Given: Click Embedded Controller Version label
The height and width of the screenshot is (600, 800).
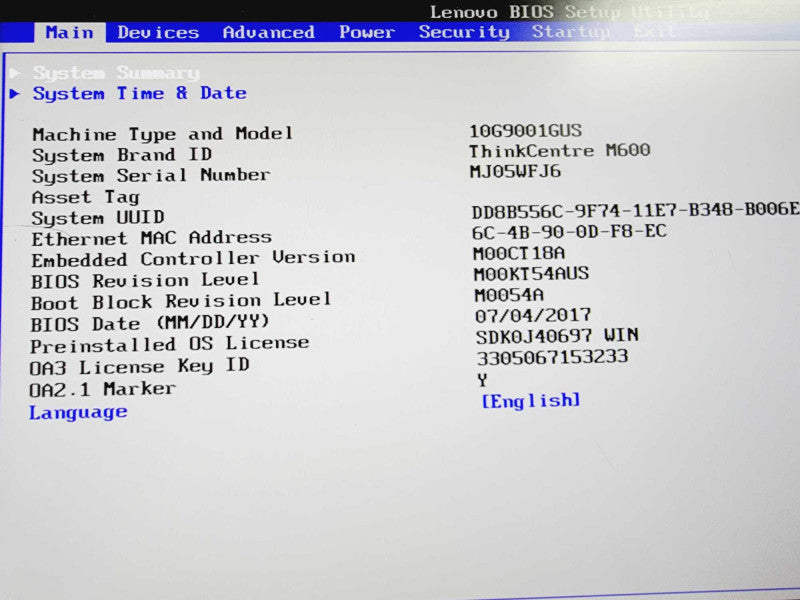Looking at the screenshot, I should [x=193, y=259].
